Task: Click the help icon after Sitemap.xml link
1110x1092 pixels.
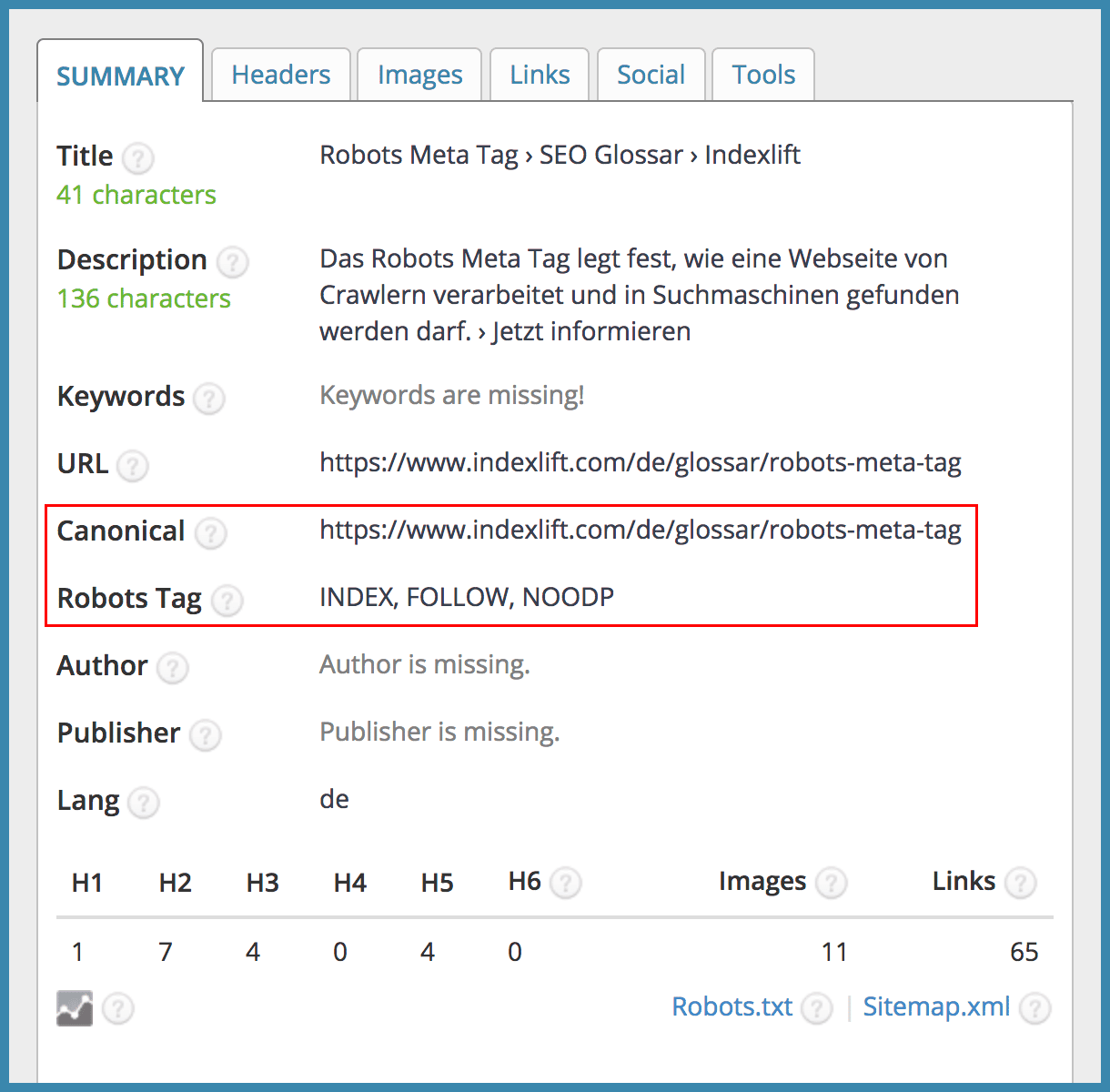Action: coord(1035,1008)
